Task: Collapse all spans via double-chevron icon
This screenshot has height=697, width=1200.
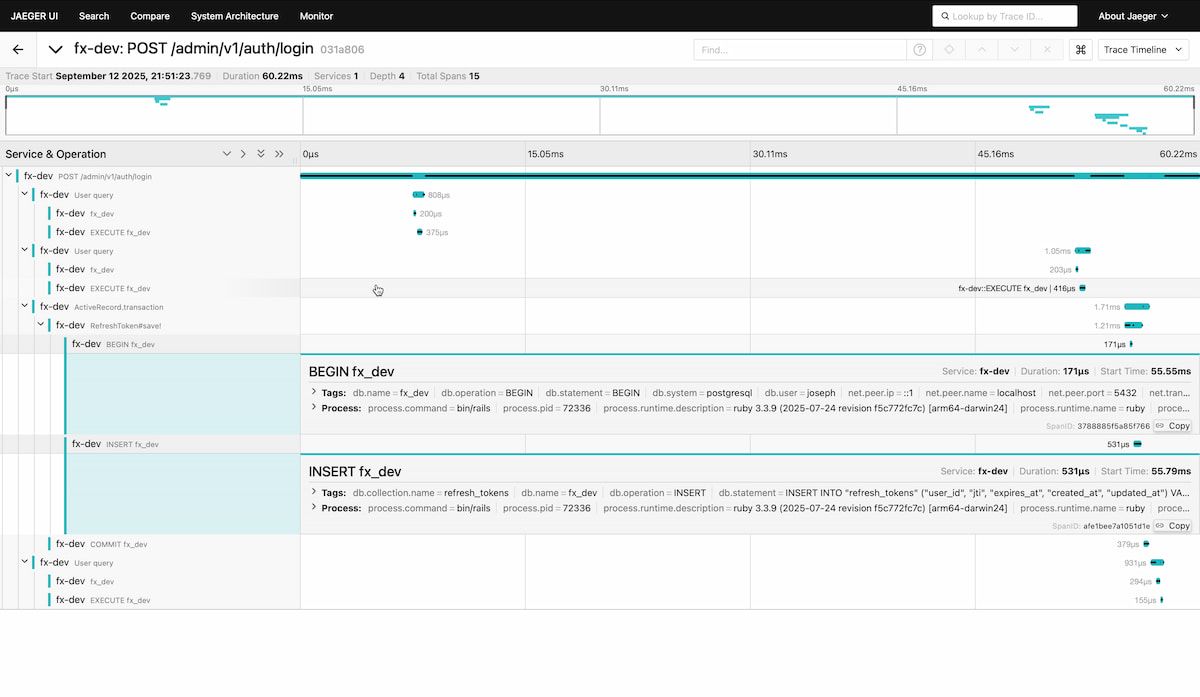Action: click(x=261, y=153)
